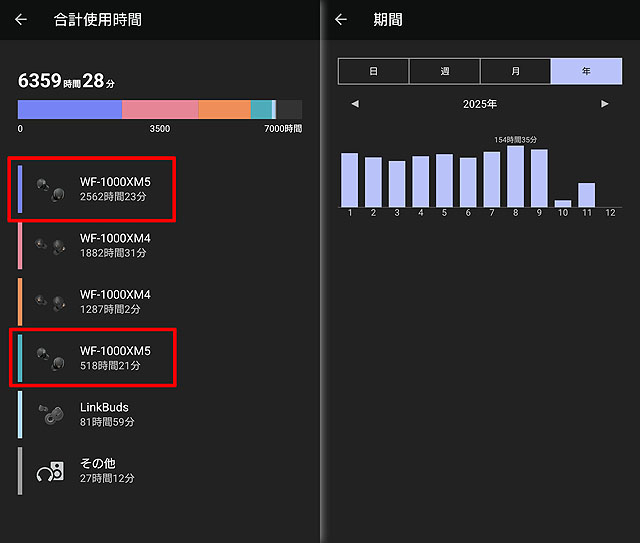Go back from the 合計使用時間 screen
Screen dimensions: 640x543
tap(21, 20)
